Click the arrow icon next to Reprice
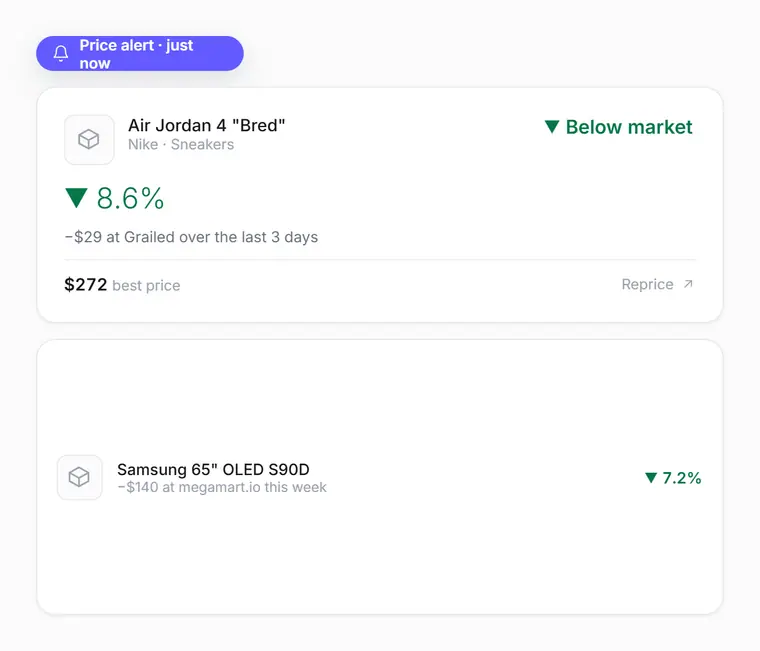This screenshot has width=760, height=651. 688,284
